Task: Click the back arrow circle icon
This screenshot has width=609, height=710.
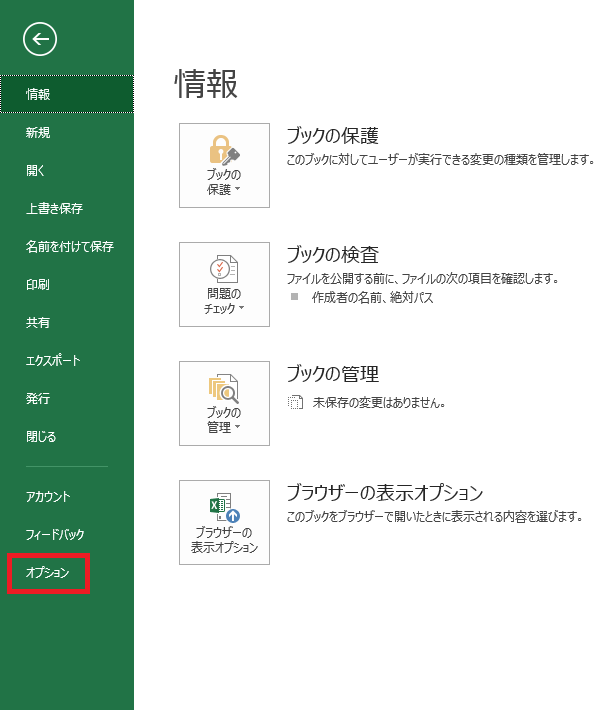Action: 40,39
